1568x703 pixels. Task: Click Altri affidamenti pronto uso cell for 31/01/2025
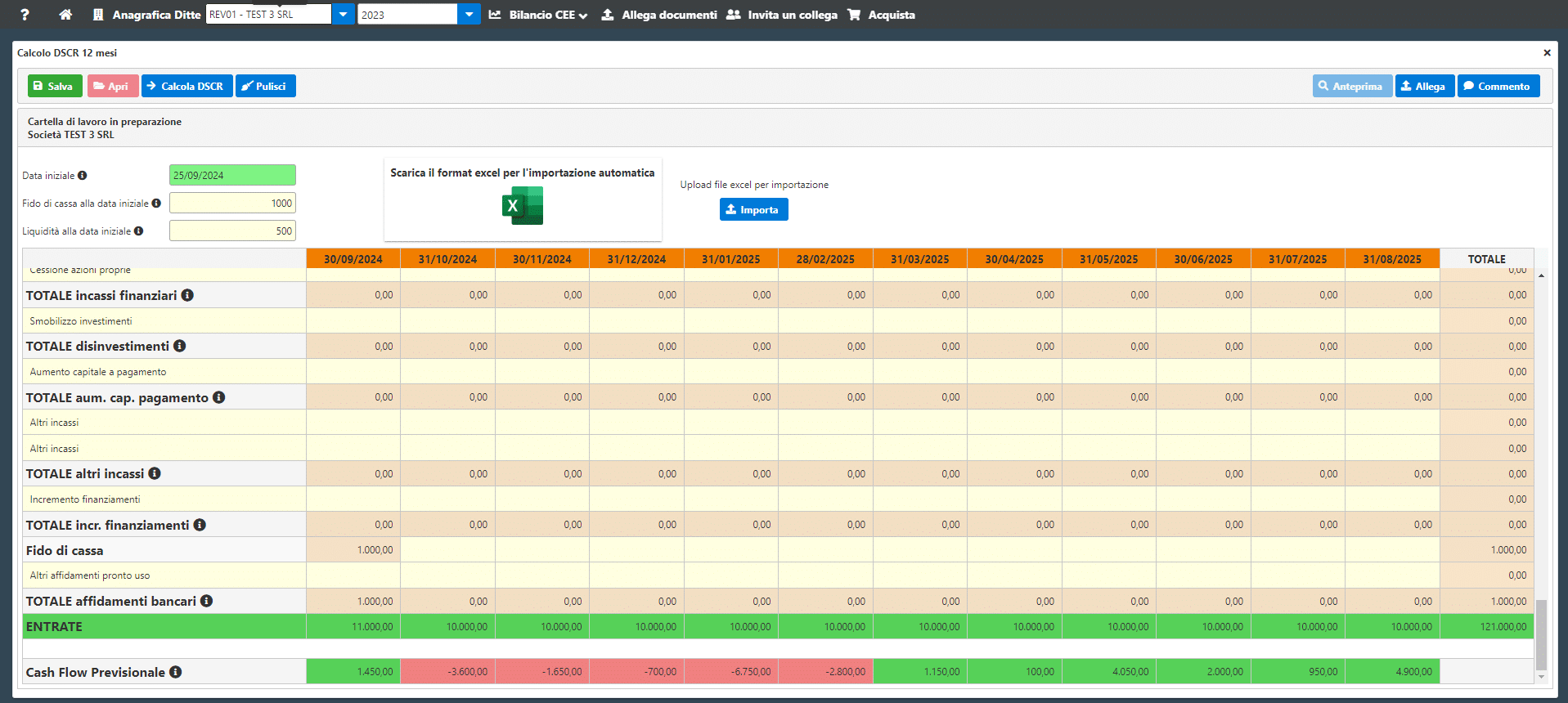tap(731, 575)
